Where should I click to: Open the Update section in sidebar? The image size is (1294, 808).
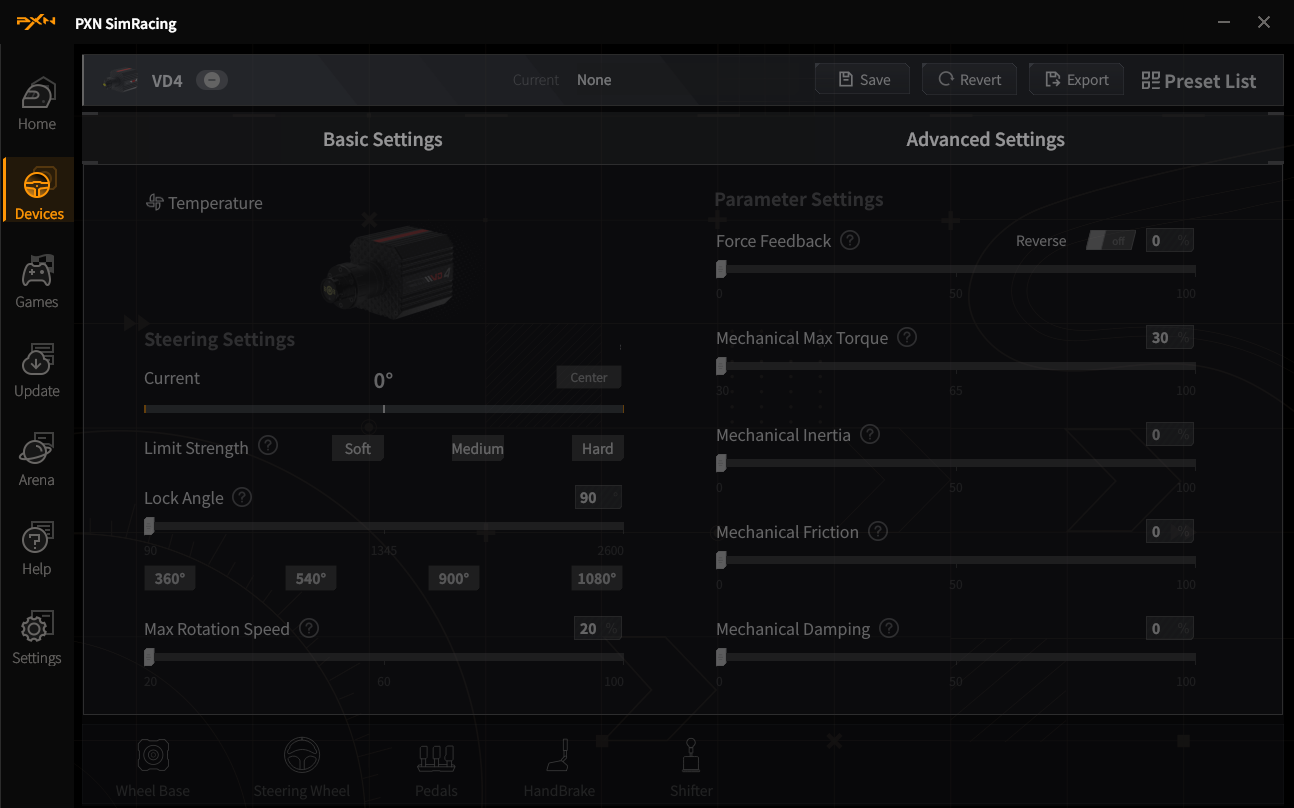click(x=37, y=370)
